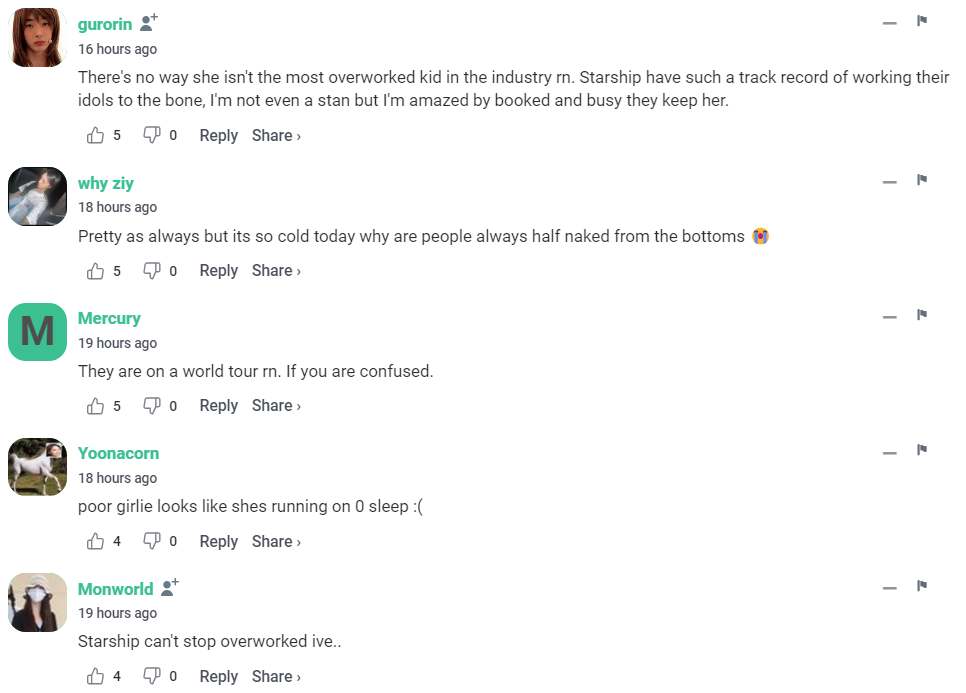This screenshot has width=966, height=693.
Task: Expand Share options on gurorin's comment
Action: pyautogui.click(x=276, y=135)
